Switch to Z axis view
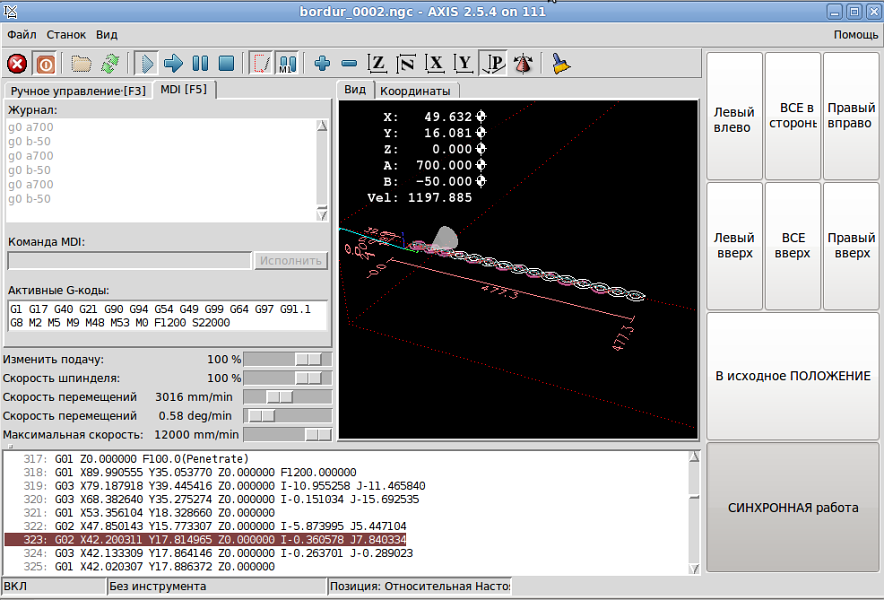Viewport: 884px width, 600px height. tap(378, 63)
